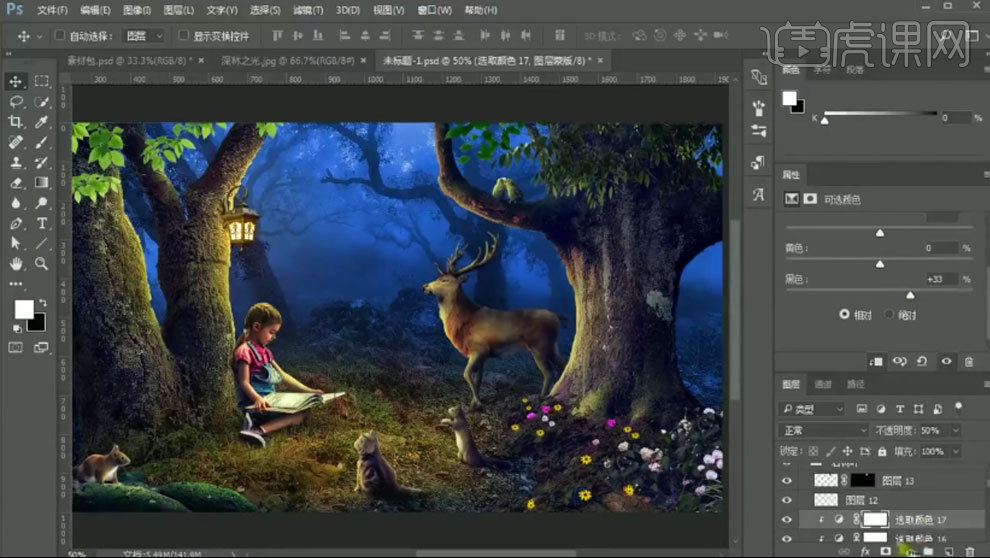Hide layer 选取颜色 17

click(x=787, y=519)
